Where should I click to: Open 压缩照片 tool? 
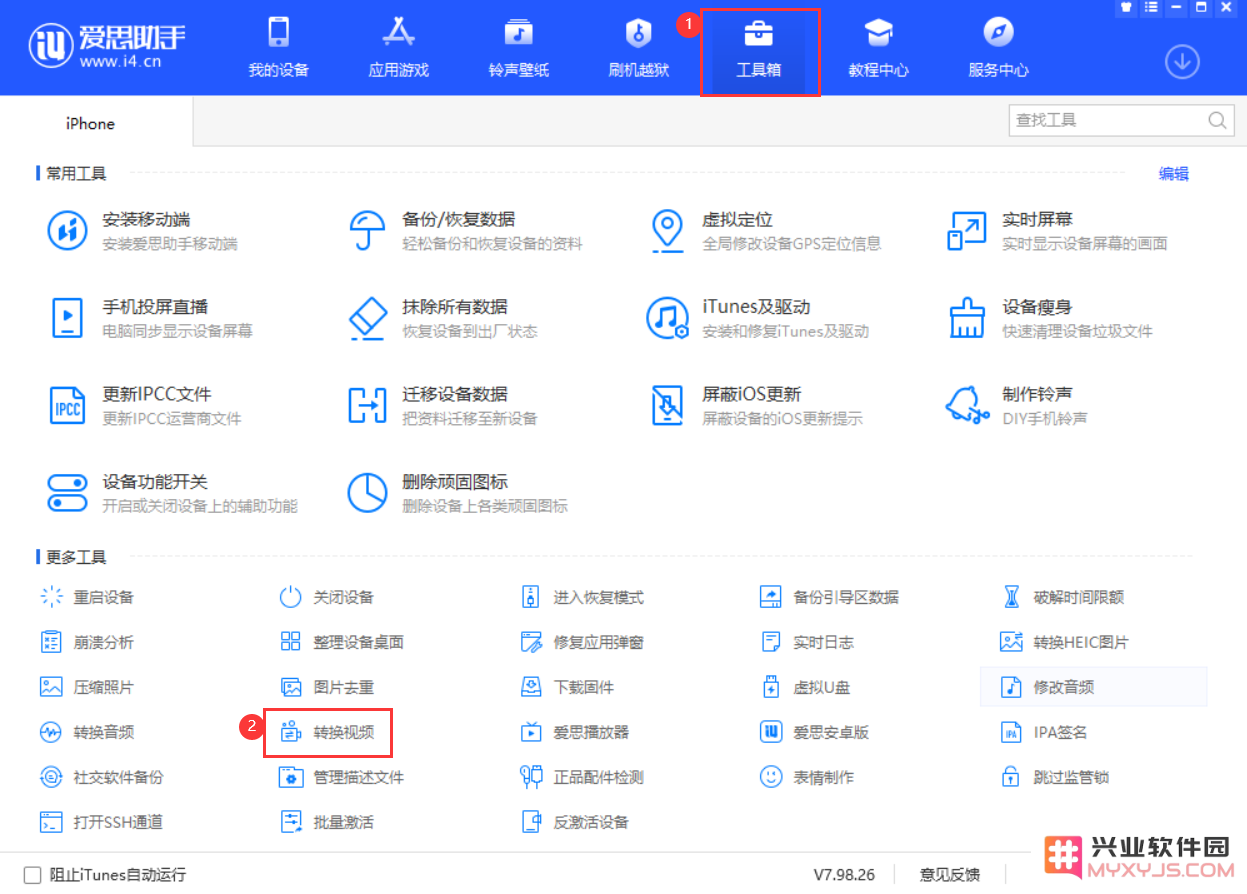click(x=87, y=687)
